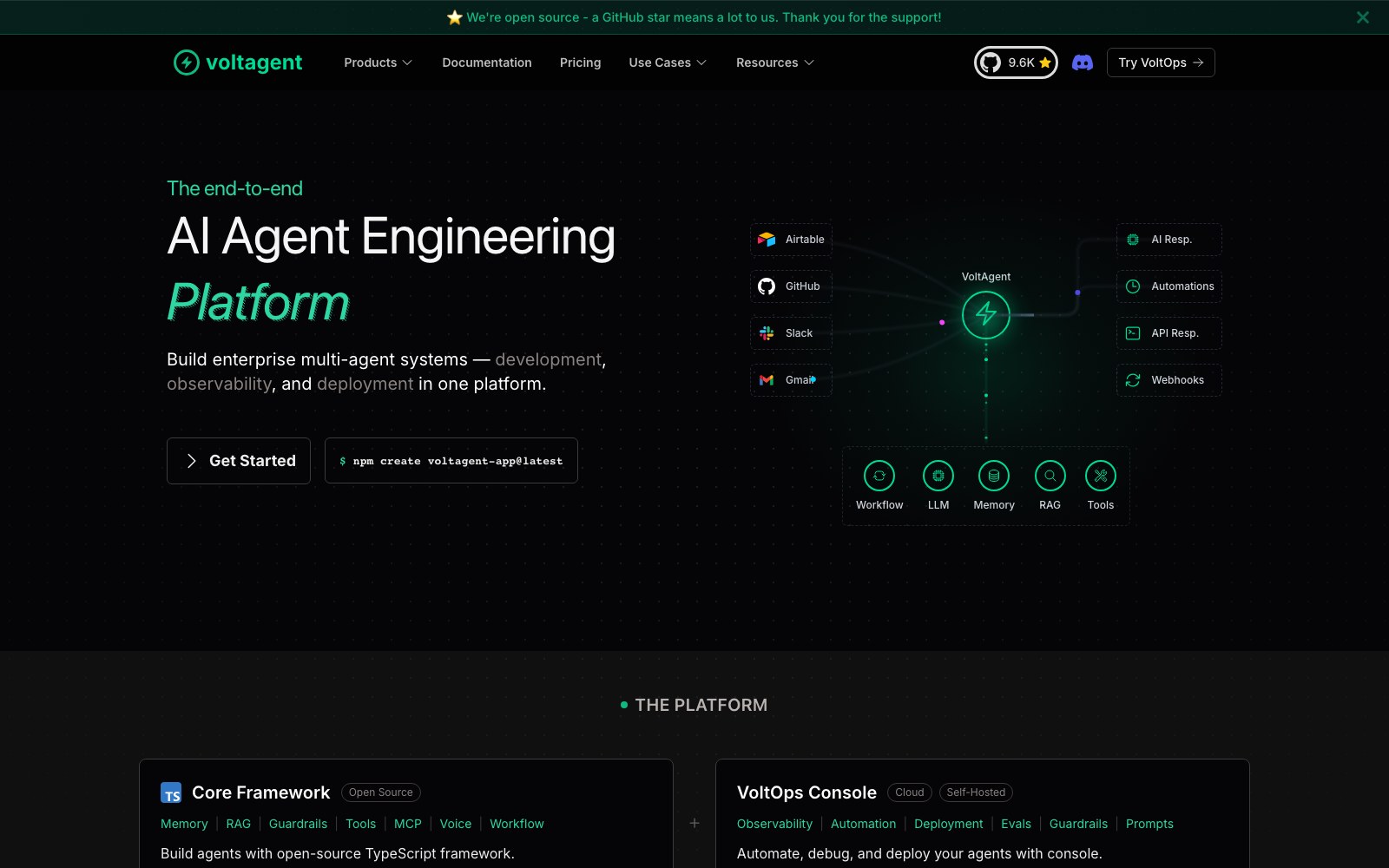Open Guardrails link in VoltOps Console card

coord(1078,824)
